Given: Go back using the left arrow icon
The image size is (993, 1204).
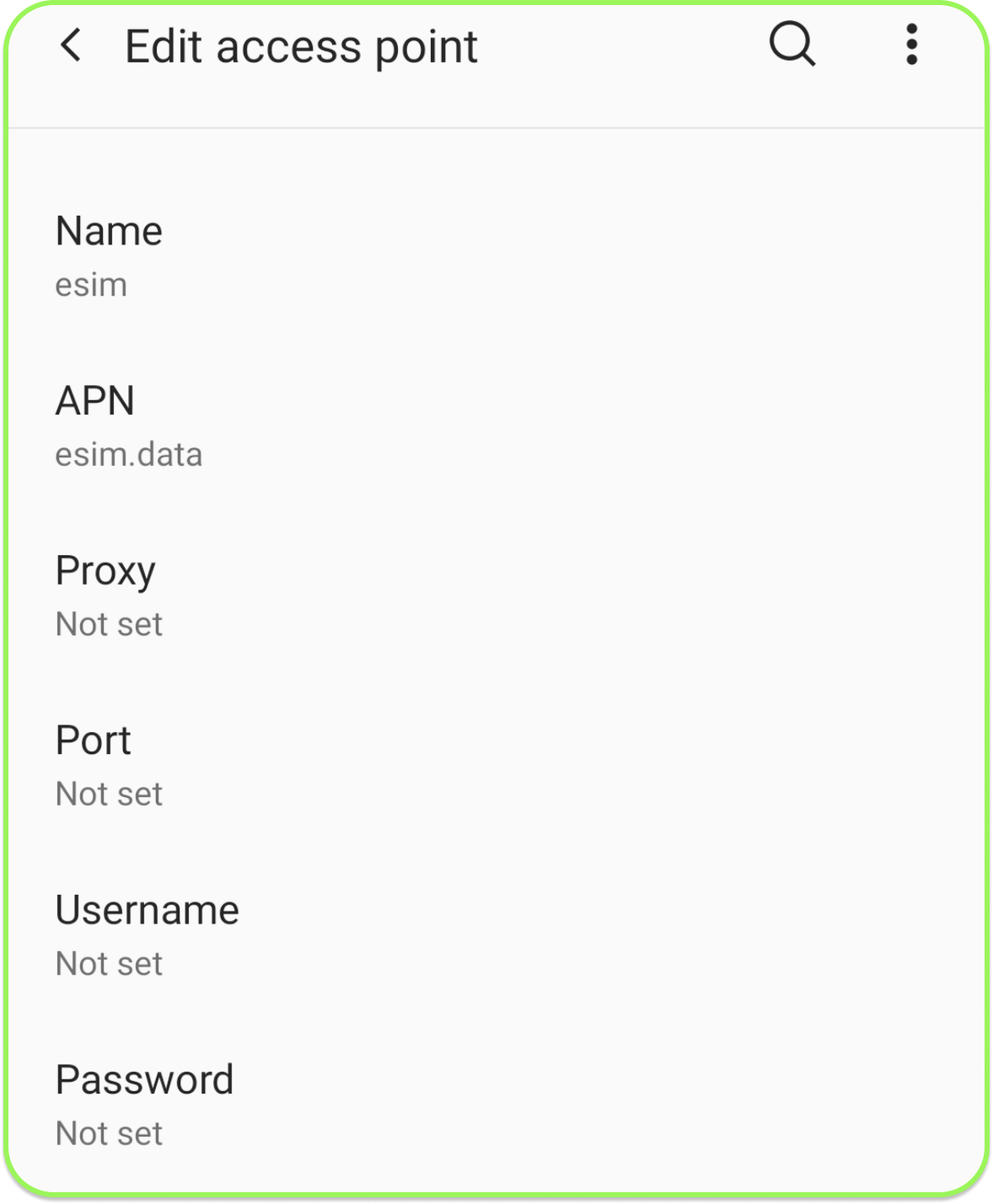Looking at the screenshot, I should 72,45.
